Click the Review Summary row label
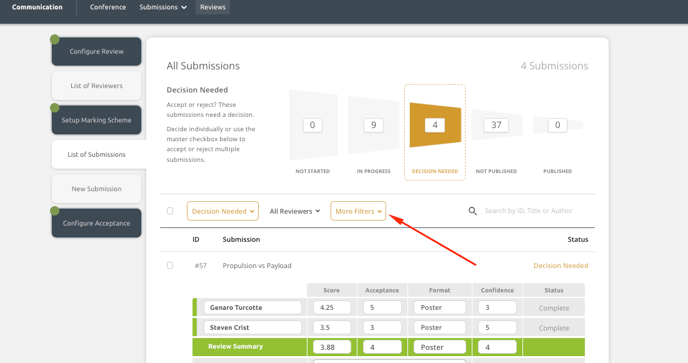 (236, 346)
